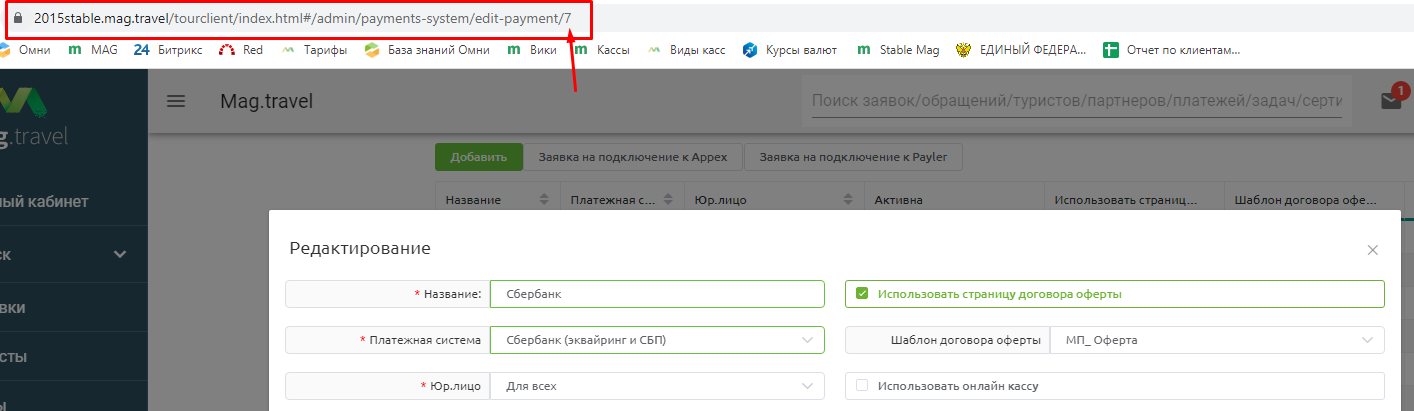The image size is (1414, 411).
Task: Expand the sidebar item with chevron
Action: click(120, 254)
